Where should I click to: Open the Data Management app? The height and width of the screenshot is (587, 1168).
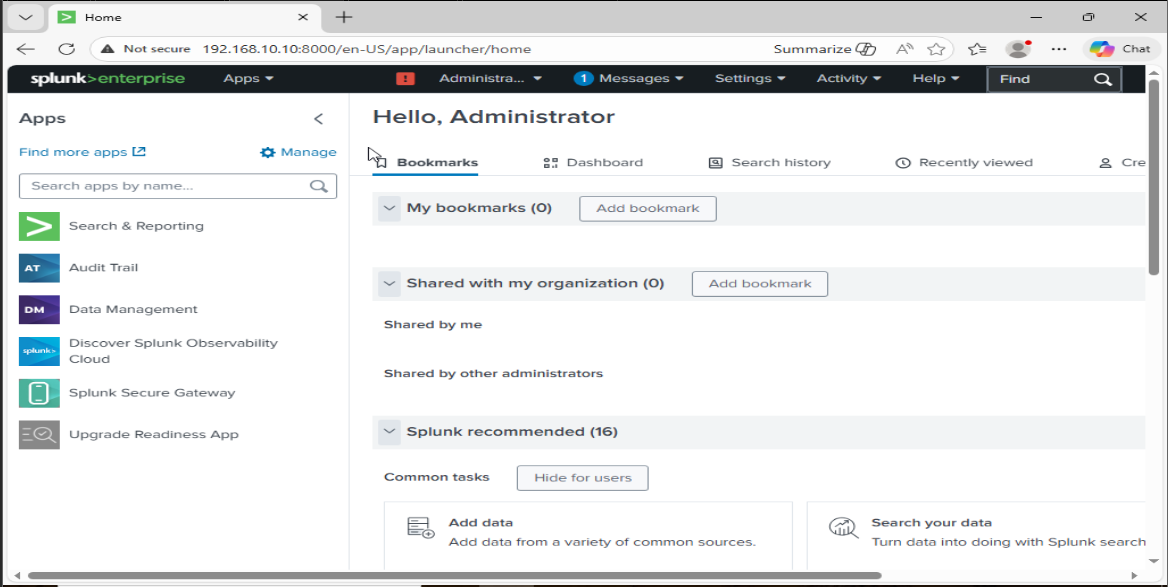132,309
